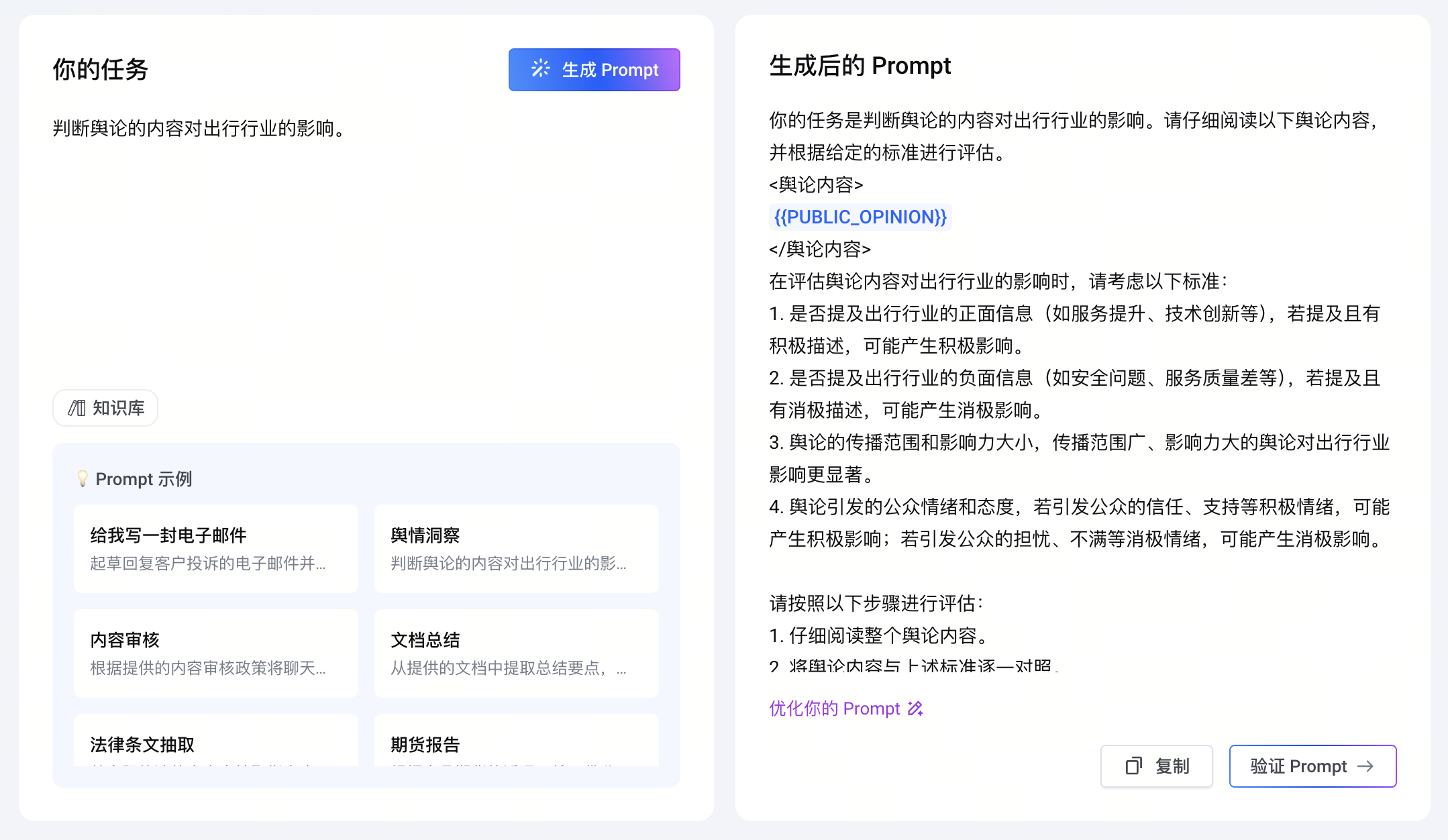Select the 文档总结 example card
This screenshot has width=1448, height=840.
pyautogui.click(x=516, y=653)
